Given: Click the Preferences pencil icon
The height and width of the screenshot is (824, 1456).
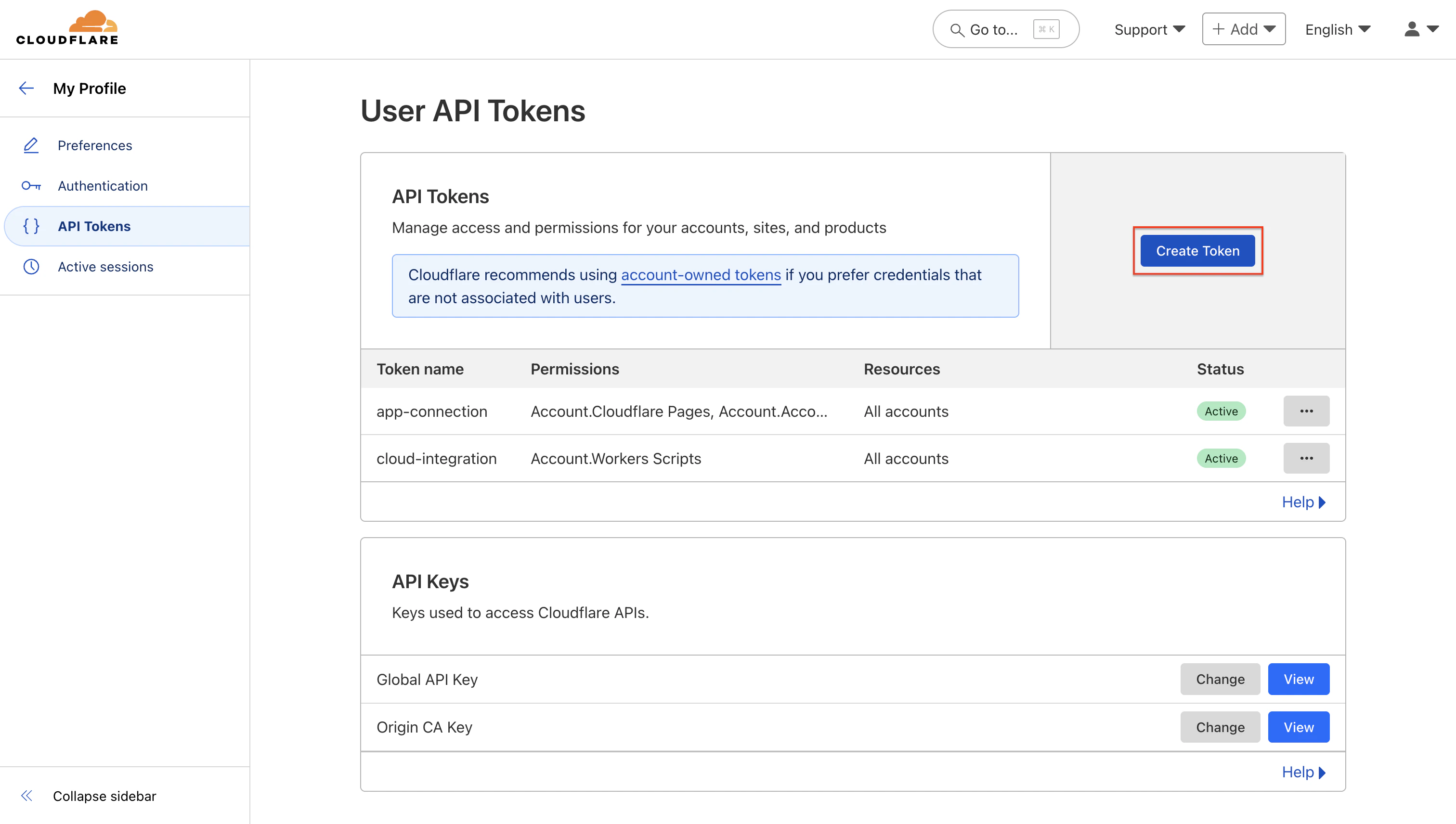Looking at the screenshot, I should [x=31, y=145].
